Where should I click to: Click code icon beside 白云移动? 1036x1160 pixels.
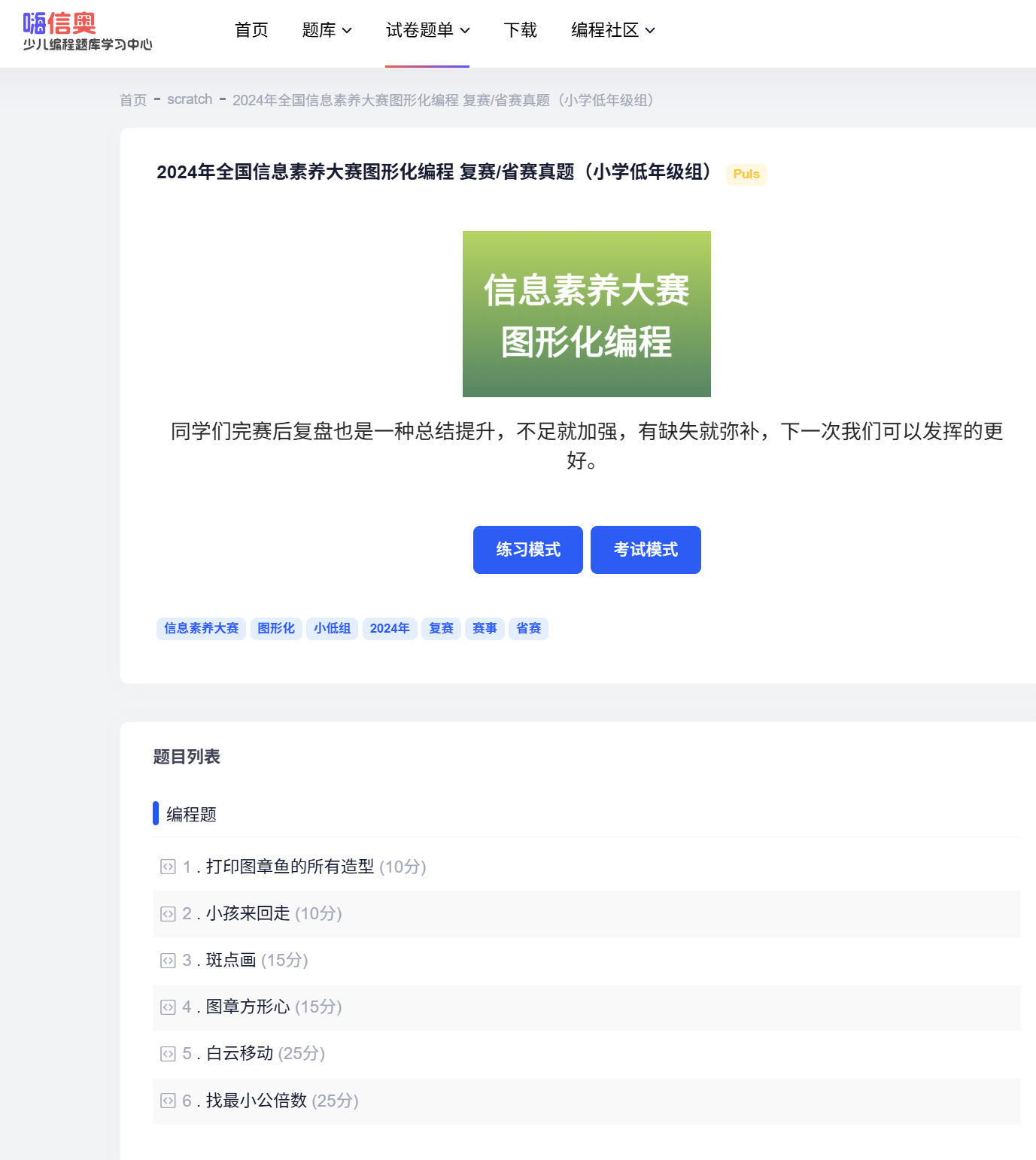click(x=168, y=1054)
